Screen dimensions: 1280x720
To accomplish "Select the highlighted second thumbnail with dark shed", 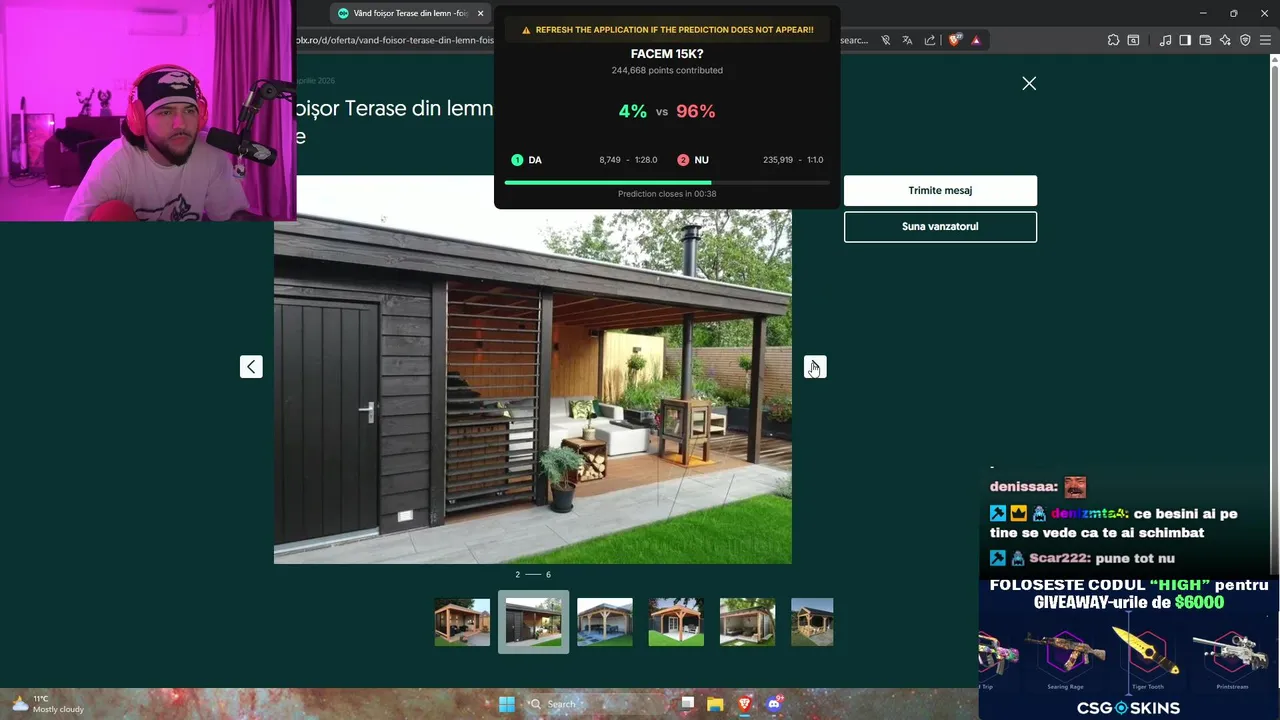I will pos(533,622).
